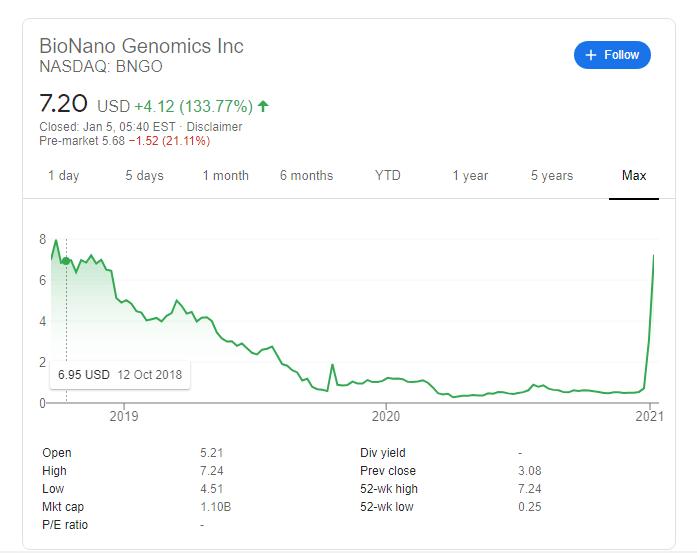The height and width of the screenshot is (553, 697).
Task: Open the 5 years chart range
Action: tap(551, 175)
